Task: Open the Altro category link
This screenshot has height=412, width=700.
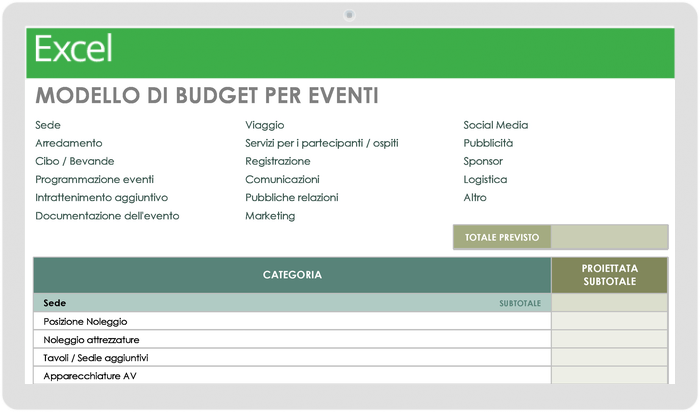Action: 475,197
